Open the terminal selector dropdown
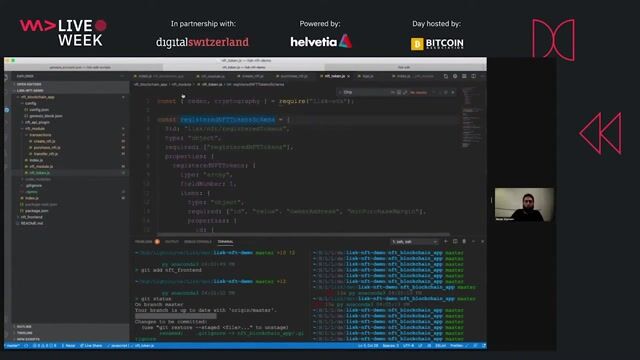Viewport: 640px width, 360px height. point(414,242)
